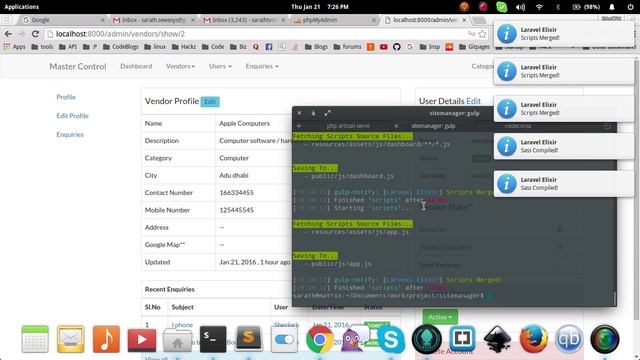Open the linux bookmark folder
Viewport: 640px width, 360px height.
tap(155, 47)
